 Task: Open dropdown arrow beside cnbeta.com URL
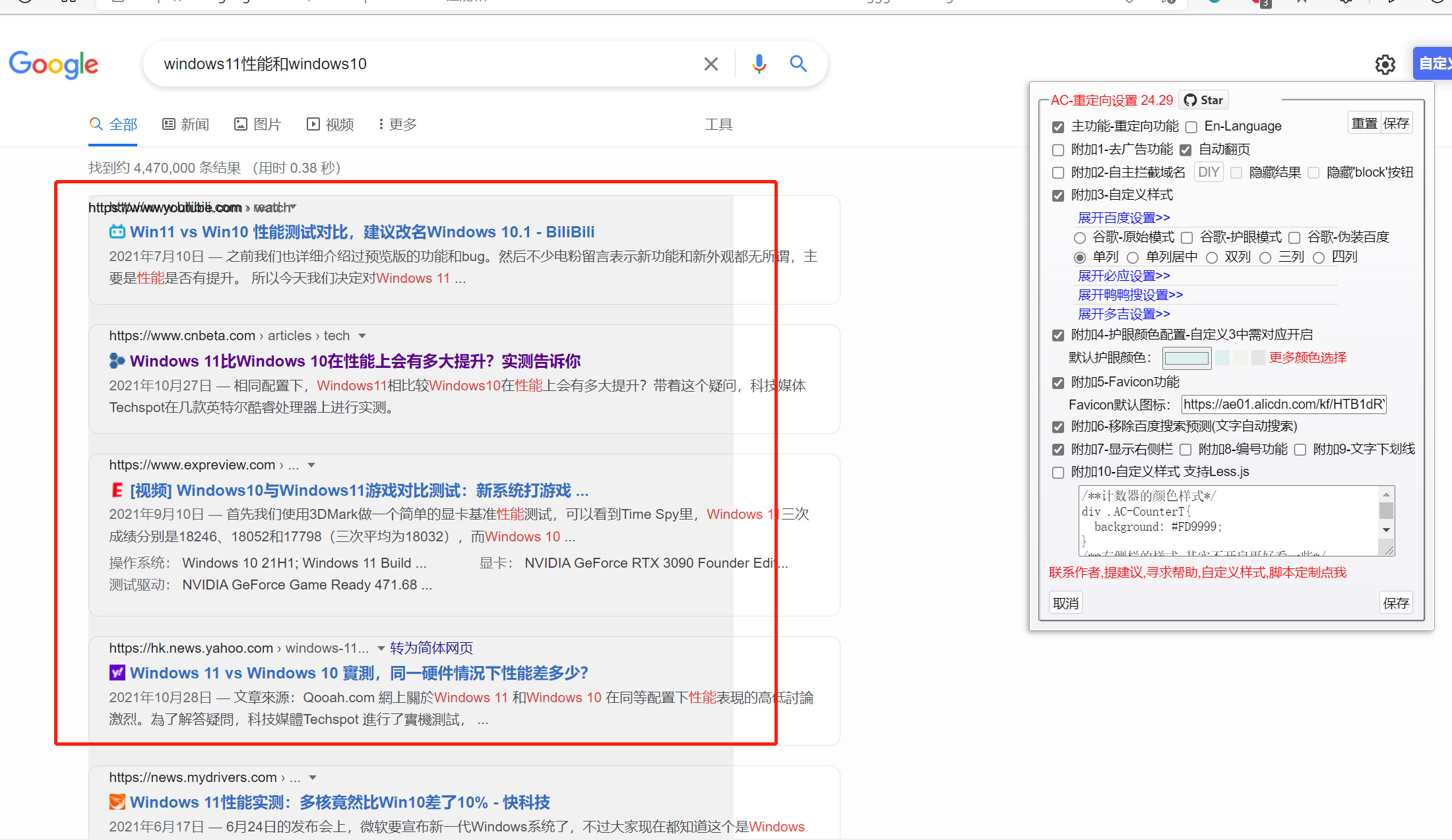[x=362, y=336]
